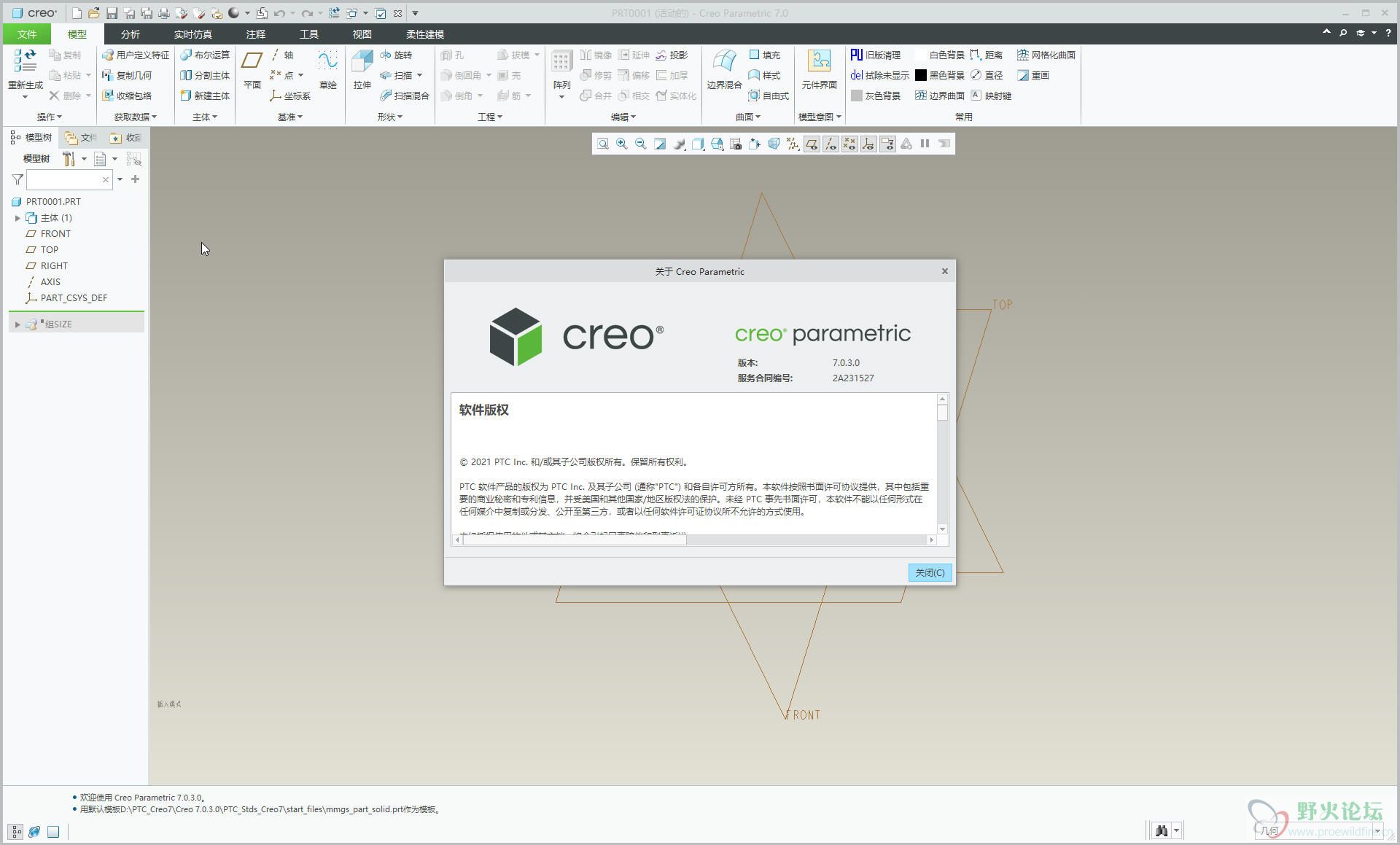Save the model using the floppy disk icon
This screenshot has height=845, width=1400.
pos(112,13)
